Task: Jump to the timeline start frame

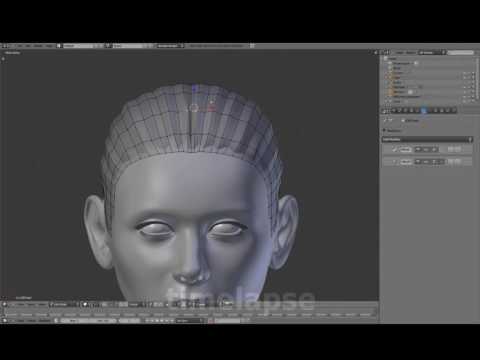Action: [148, 321]
